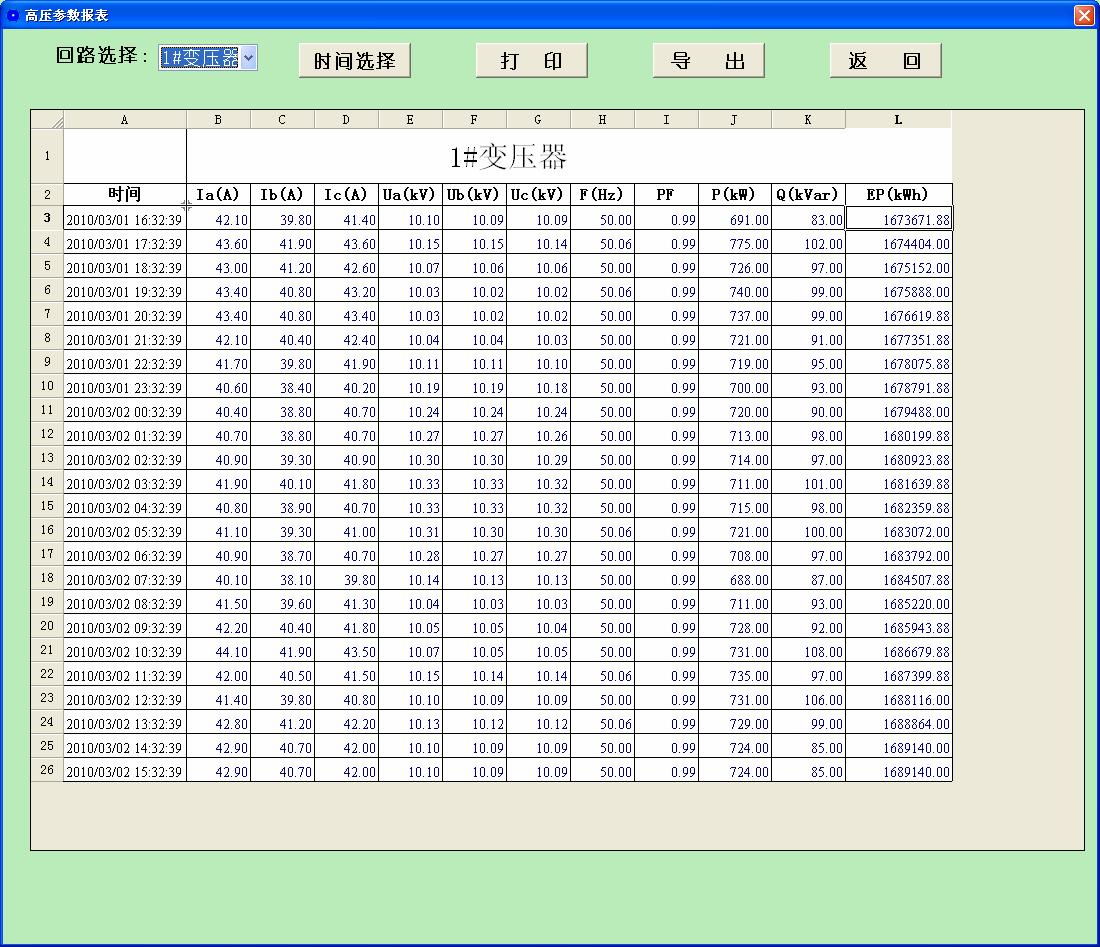Click the 时间 header cell
The image size is (1100, 947).
pyautogui.click(x=125, y=195)
